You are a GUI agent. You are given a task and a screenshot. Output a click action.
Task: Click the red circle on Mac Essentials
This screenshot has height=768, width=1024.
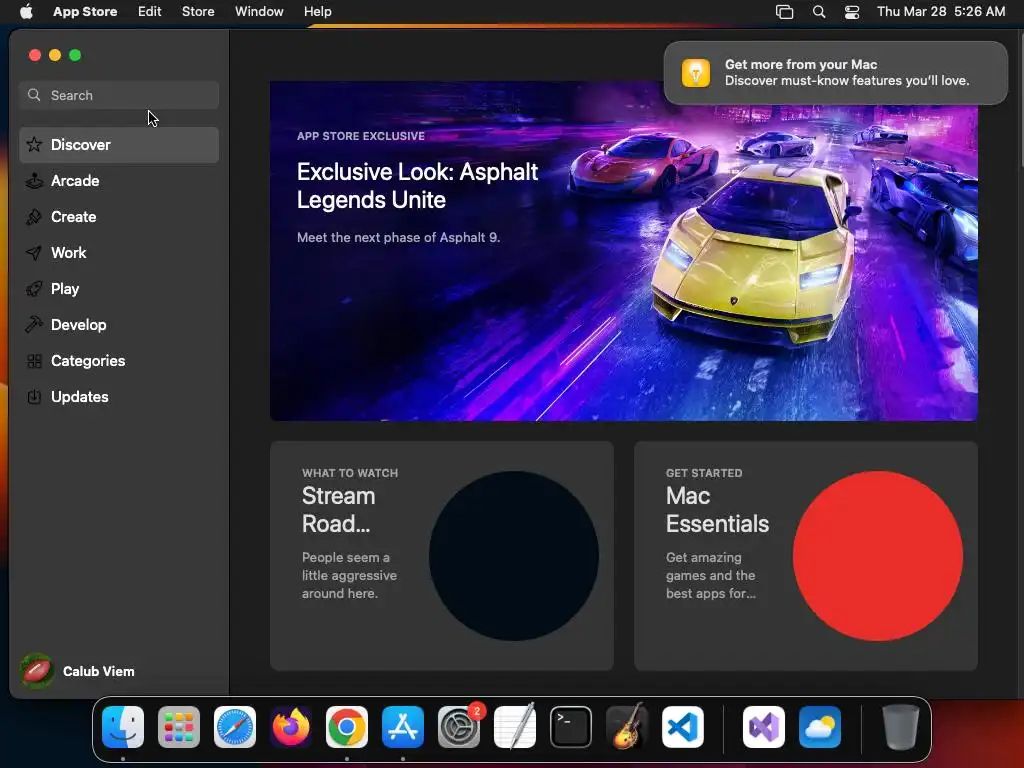(878, 556)
